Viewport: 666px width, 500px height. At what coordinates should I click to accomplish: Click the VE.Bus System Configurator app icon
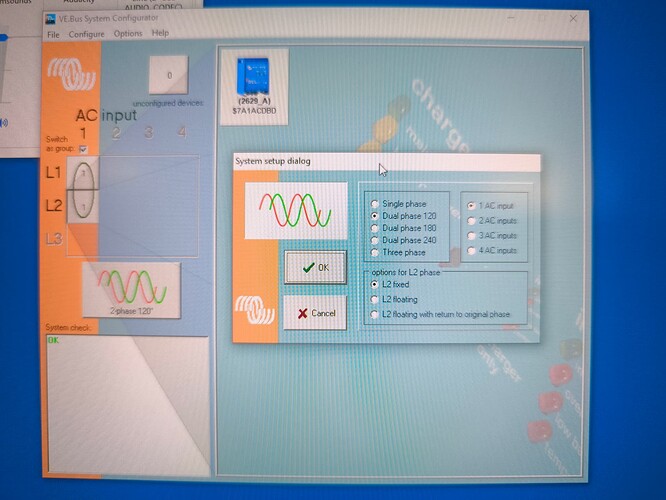(x=51, y=19)
